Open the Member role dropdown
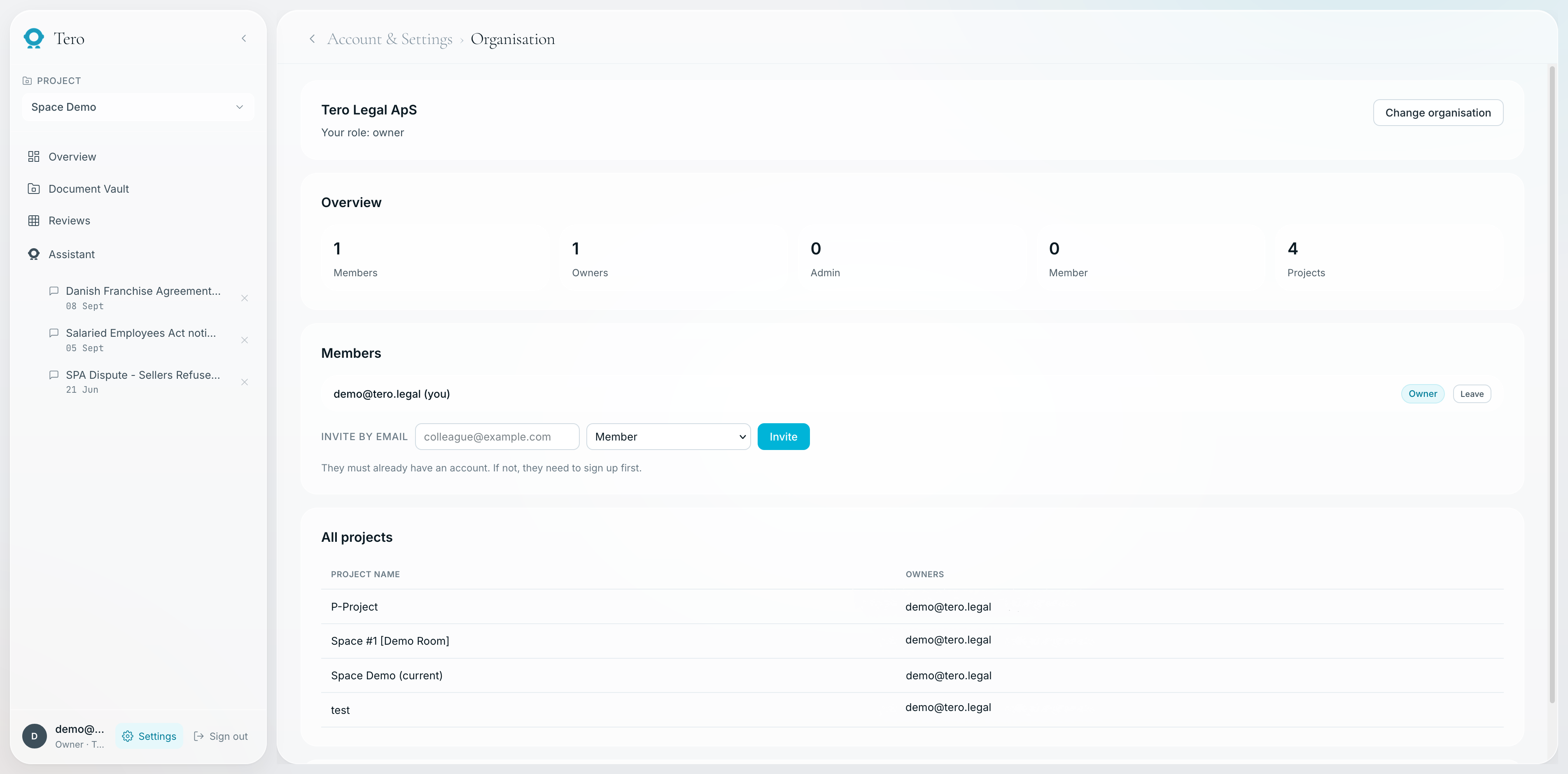This screenshot has height=774, width=1568. point(668,437)
